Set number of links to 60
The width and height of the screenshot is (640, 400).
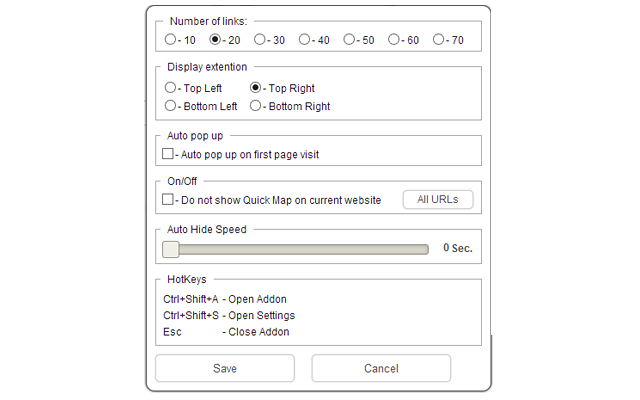pyautogui.click(x=394, y=39)
